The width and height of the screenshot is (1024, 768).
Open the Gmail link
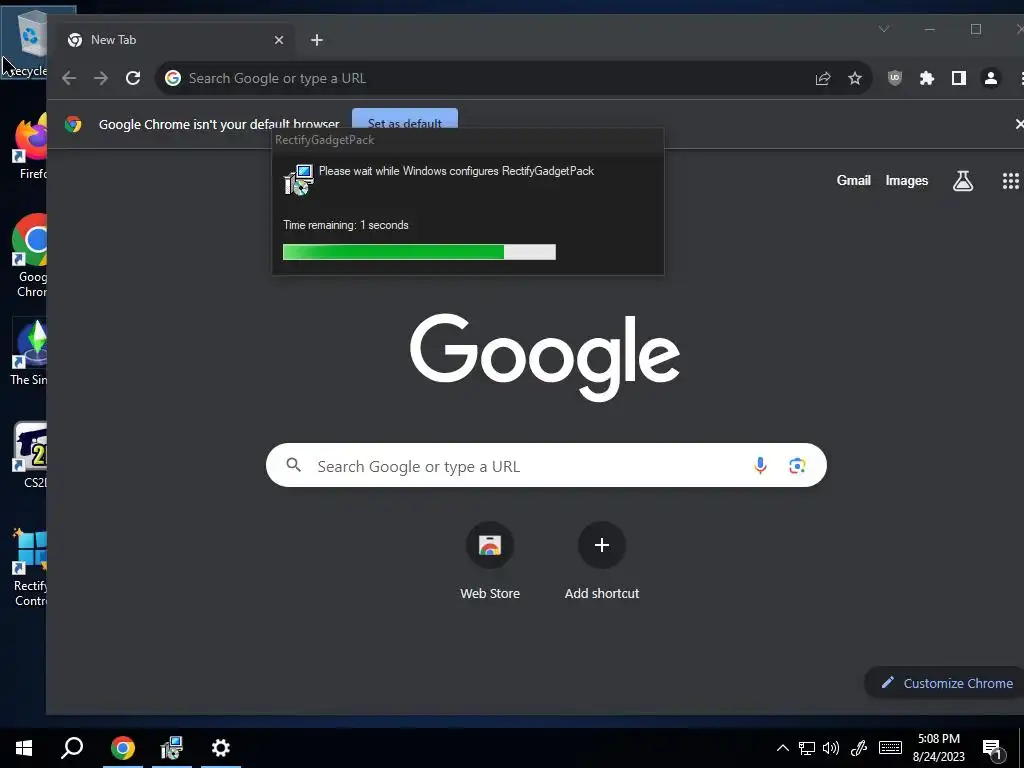pyautogui.click(x=854, y=180)
